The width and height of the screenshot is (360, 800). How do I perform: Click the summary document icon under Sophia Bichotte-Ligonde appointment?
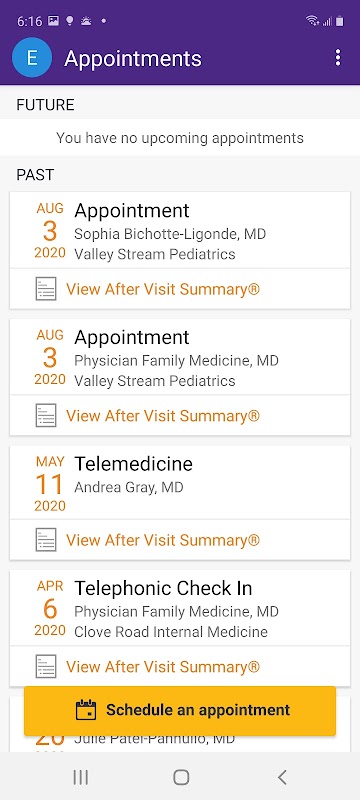point(46,289)
